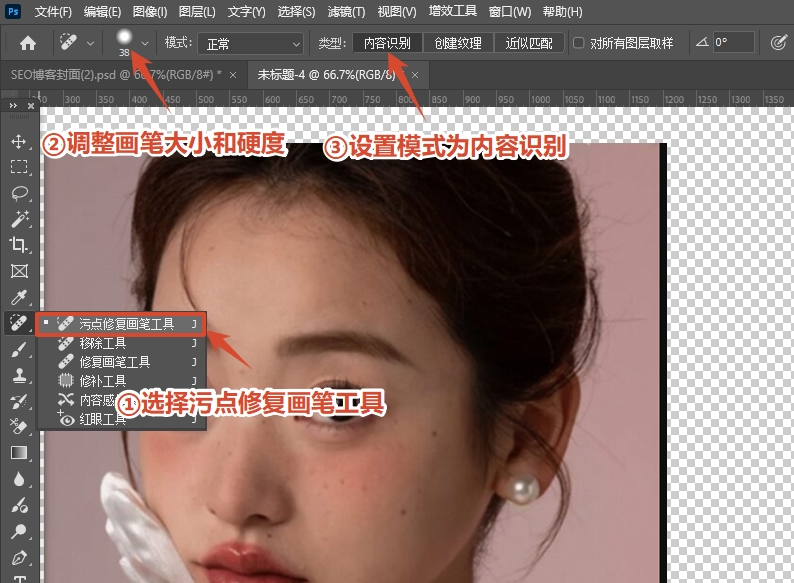
Task: Switch type to 创建纹理
Action: click(458, 43)
